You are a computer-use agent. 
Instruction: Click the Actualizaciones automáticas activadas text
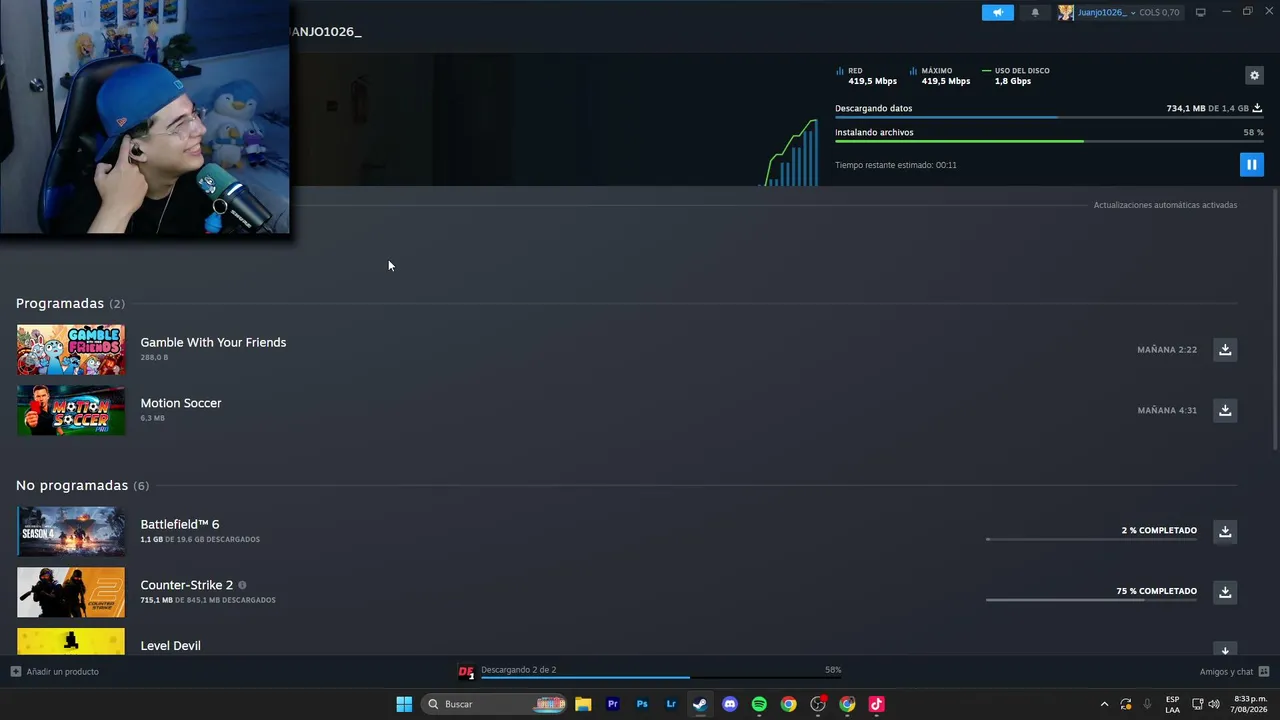click(1165, 205)
